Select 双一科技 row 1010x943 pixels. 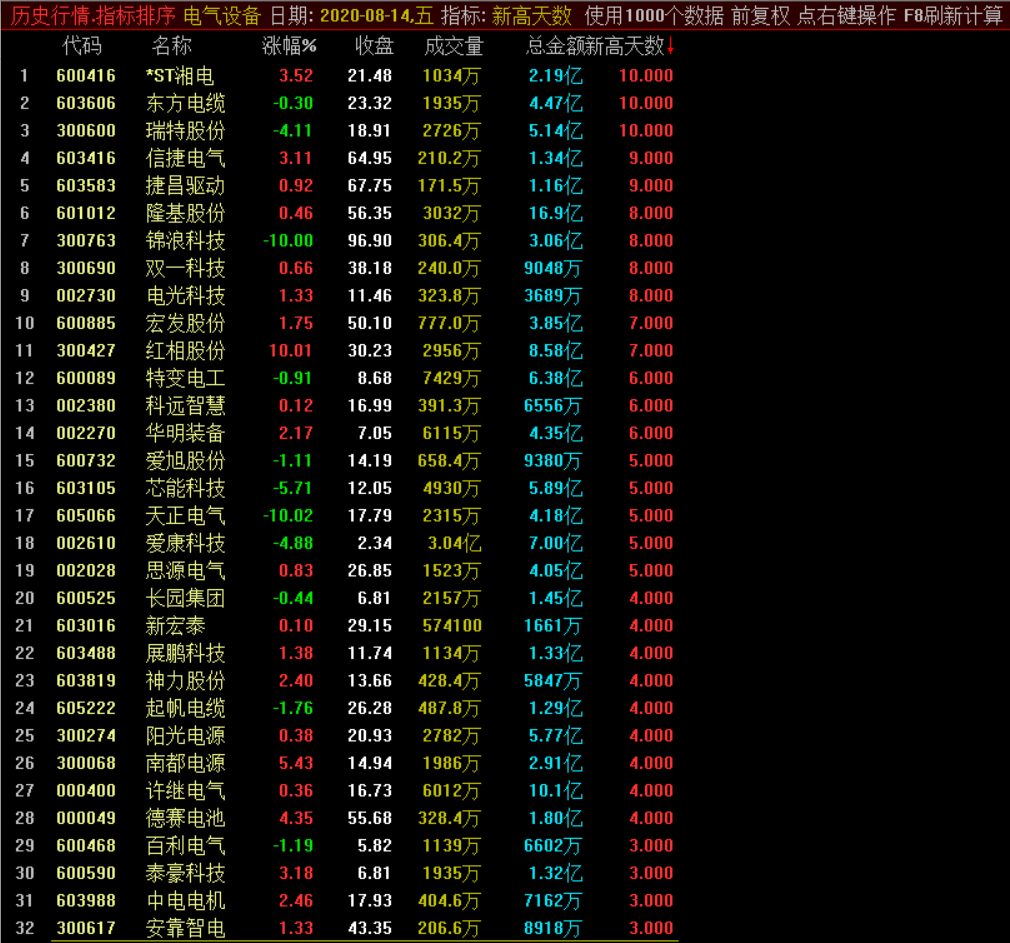[x=186, y=269]
